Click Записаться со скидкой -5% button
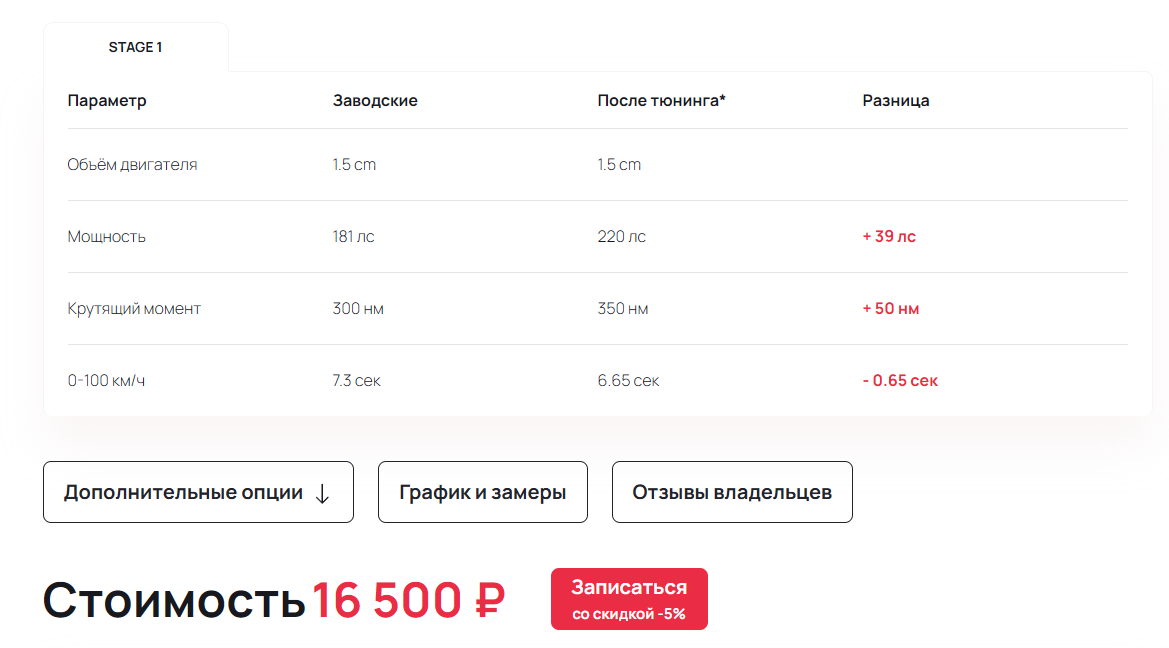Screen dimensions: 1169x648 [x=629, y=599]
